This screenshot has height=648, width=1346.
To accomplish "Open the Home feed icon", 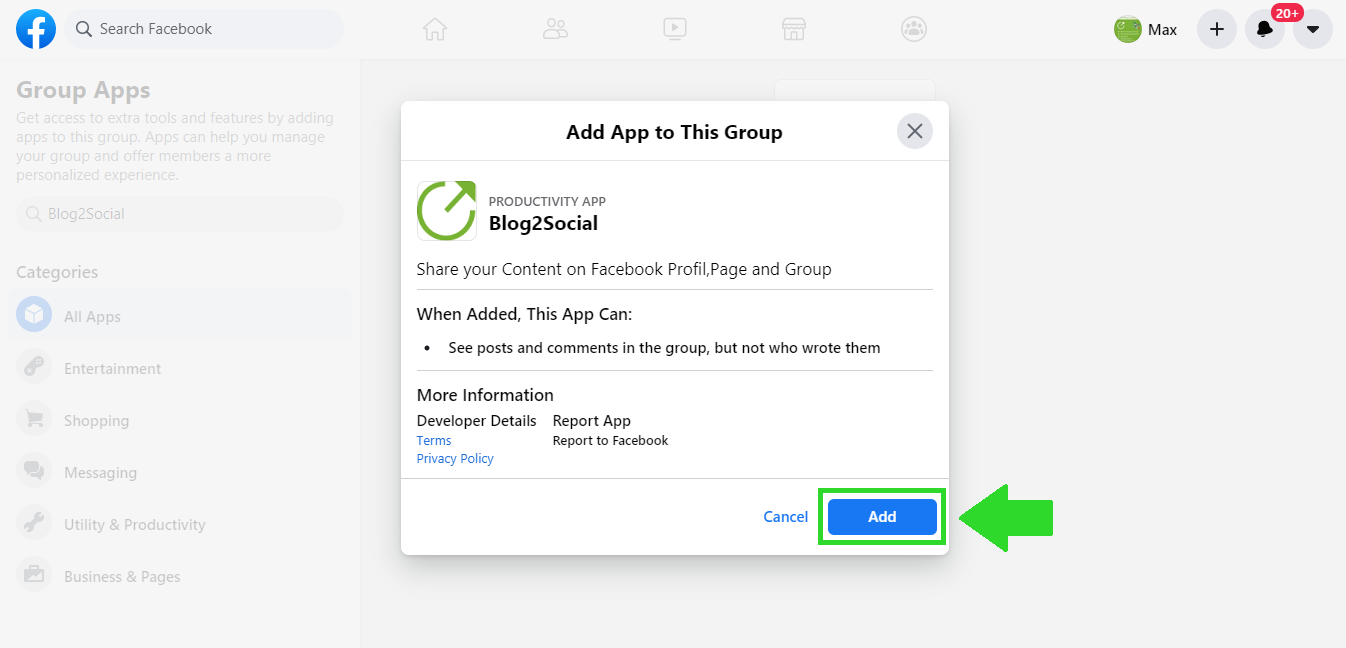I will (434, 29).
